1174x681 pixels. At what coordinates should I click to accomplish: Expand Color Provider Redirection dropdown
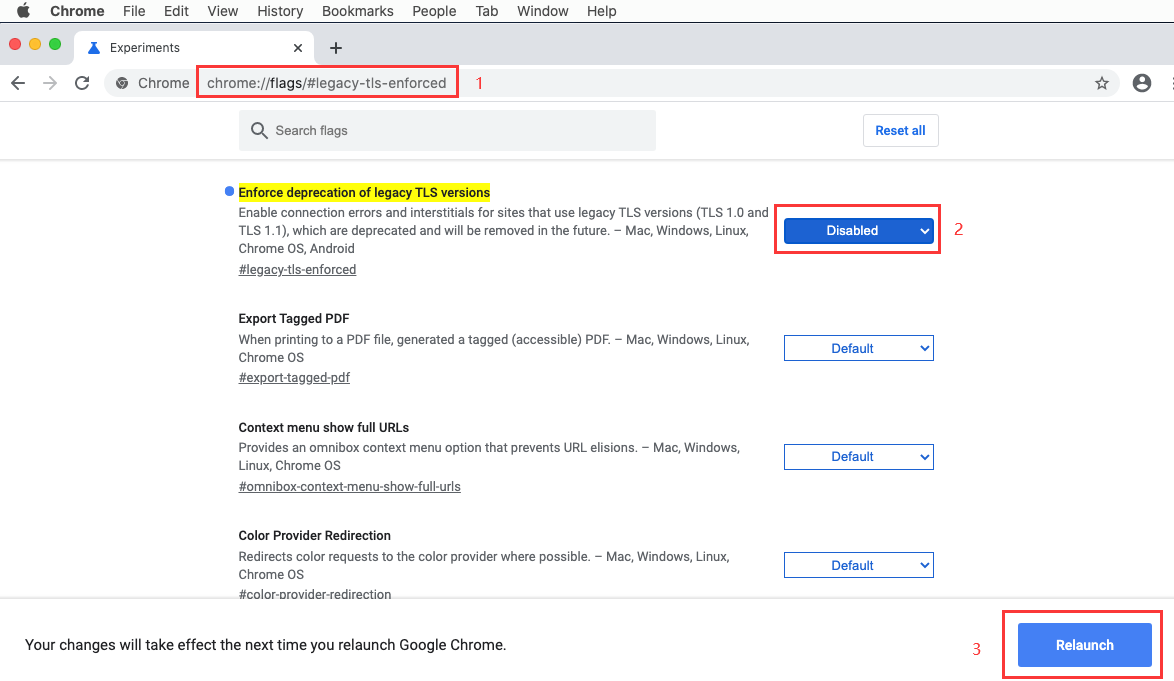pyautogui.click(x=858, y=565)
